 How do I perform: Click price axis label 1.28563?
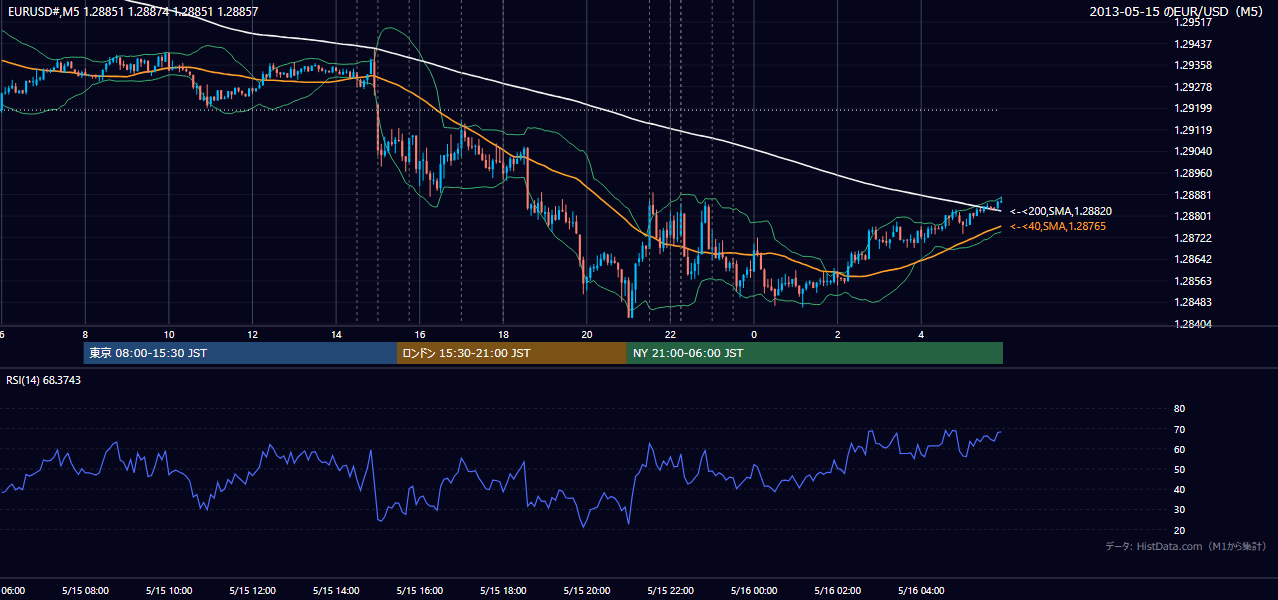point(1193,281)
